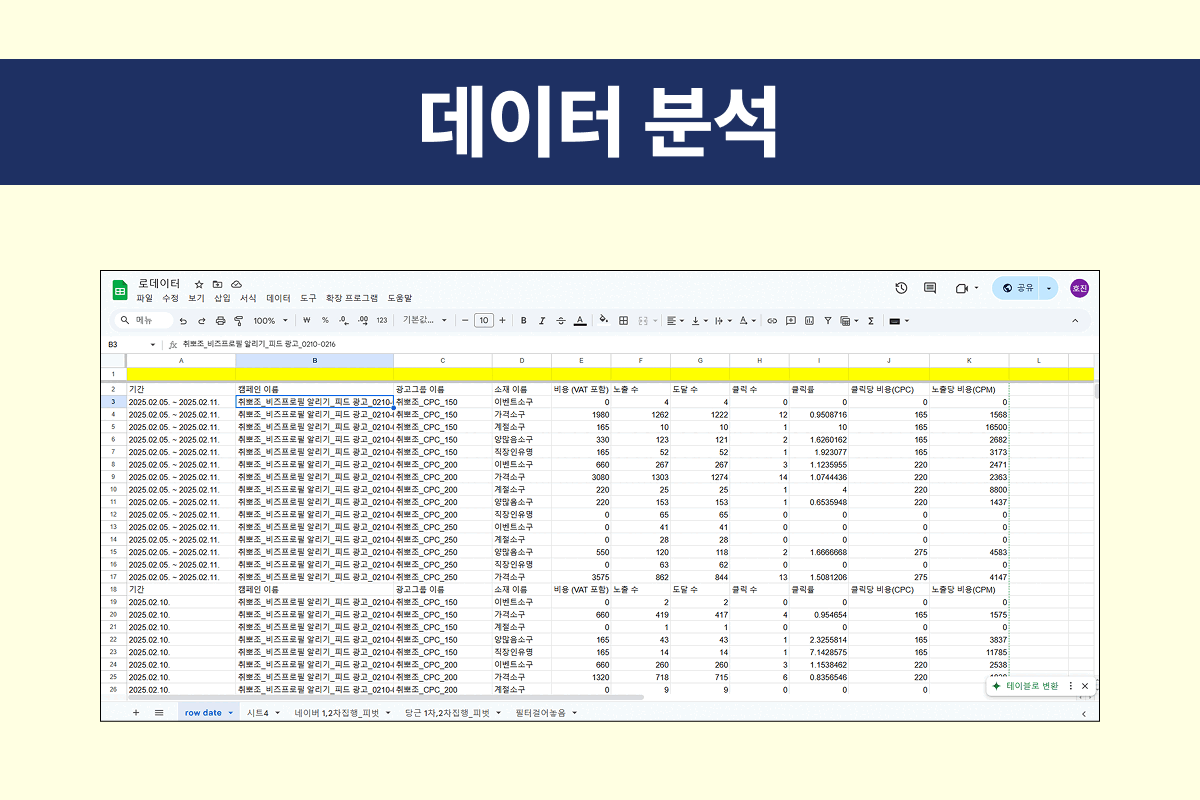Click the functions sigma icon

871,321
